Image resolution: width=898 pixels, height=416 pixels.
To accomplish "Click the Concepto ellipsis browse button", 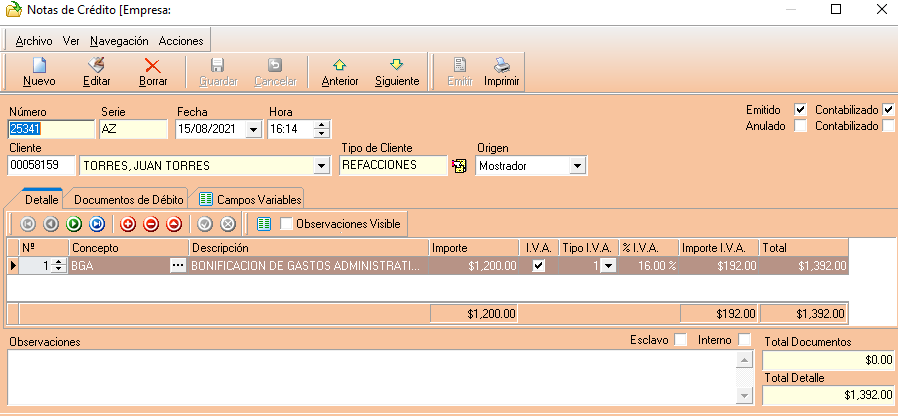I will (x=178, y=265).
